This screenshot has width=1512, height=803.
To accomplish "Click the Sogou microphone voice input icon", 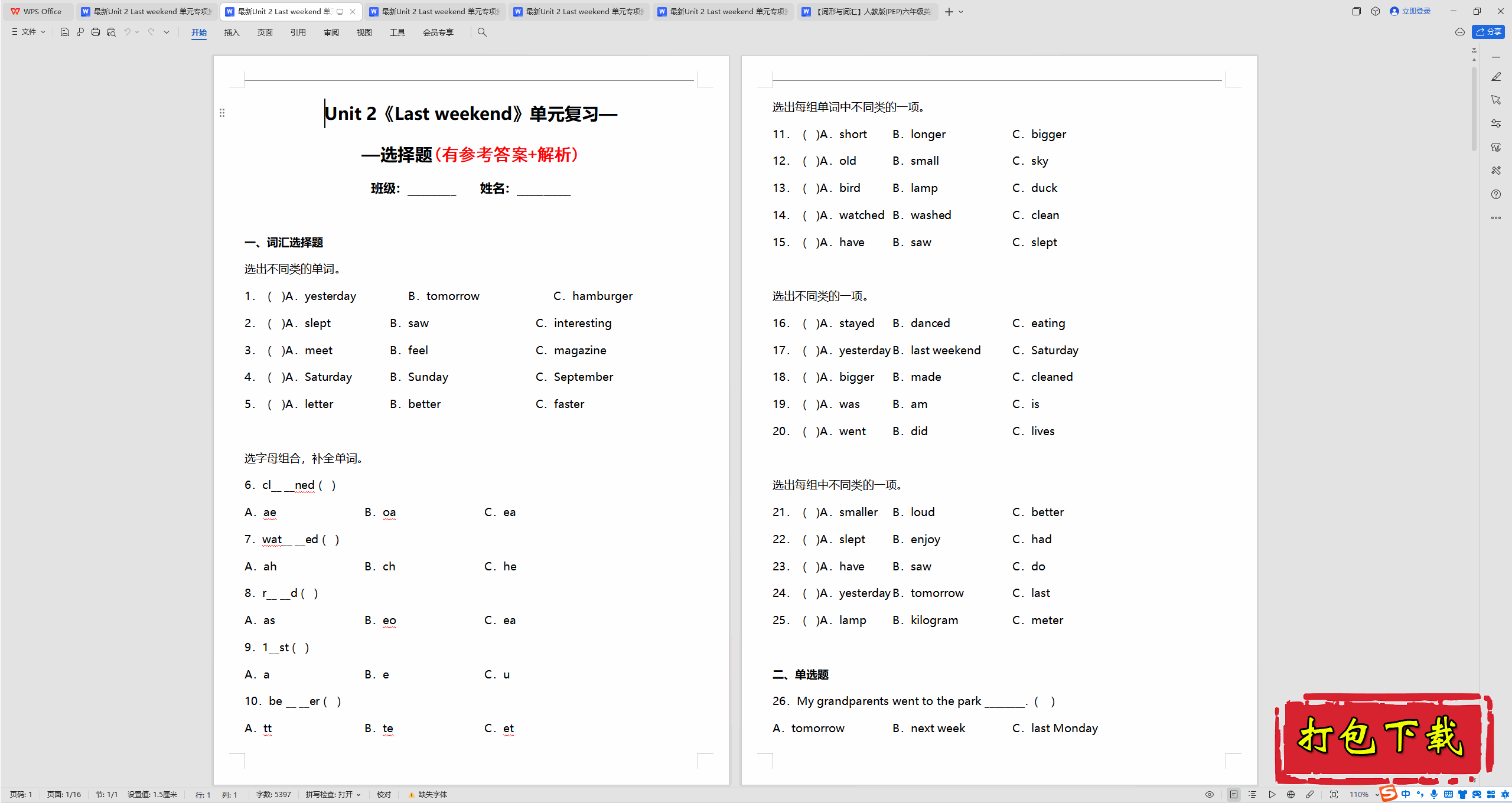I will 1434,795.
